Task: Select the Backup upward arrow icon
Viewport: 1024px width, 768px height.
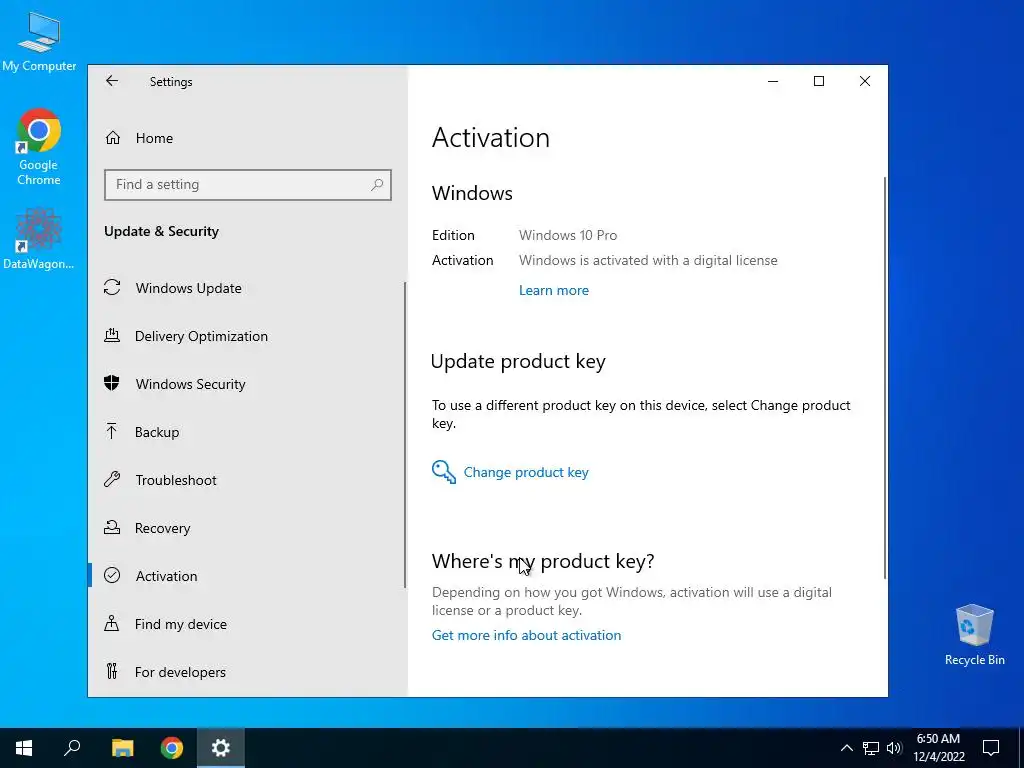Action: 112,431
